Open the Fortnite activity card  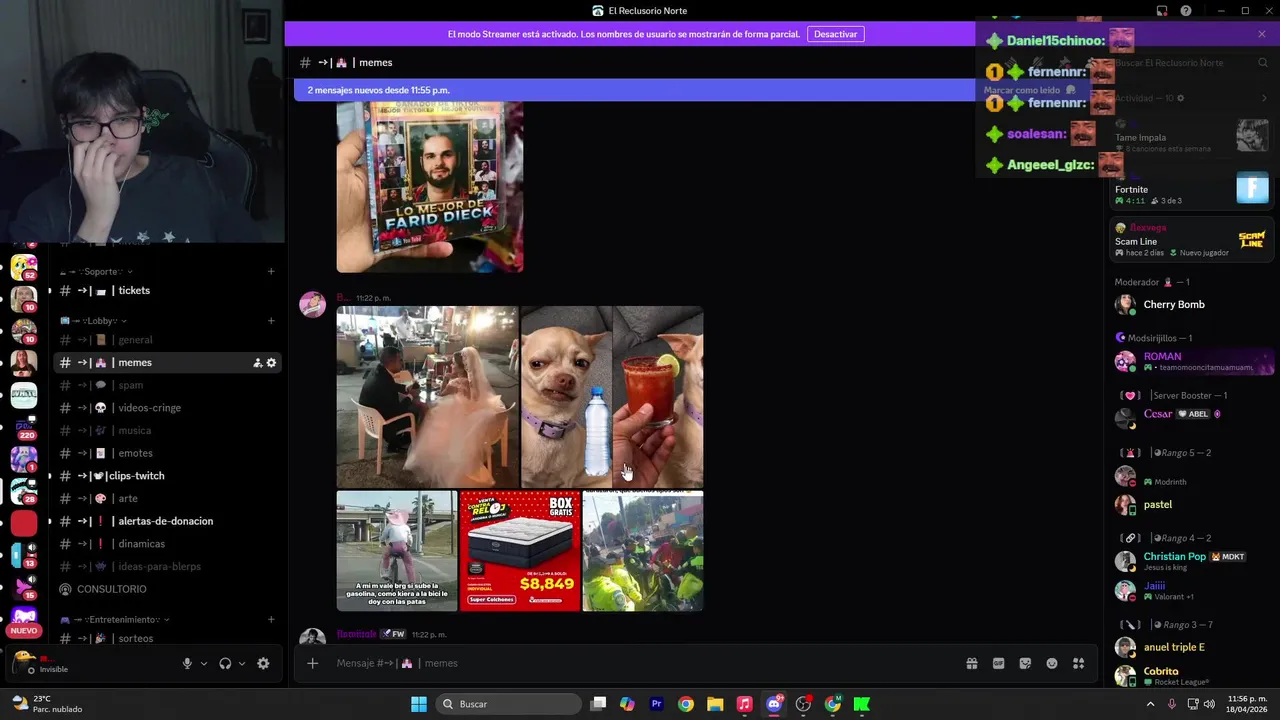(1192, 191)
